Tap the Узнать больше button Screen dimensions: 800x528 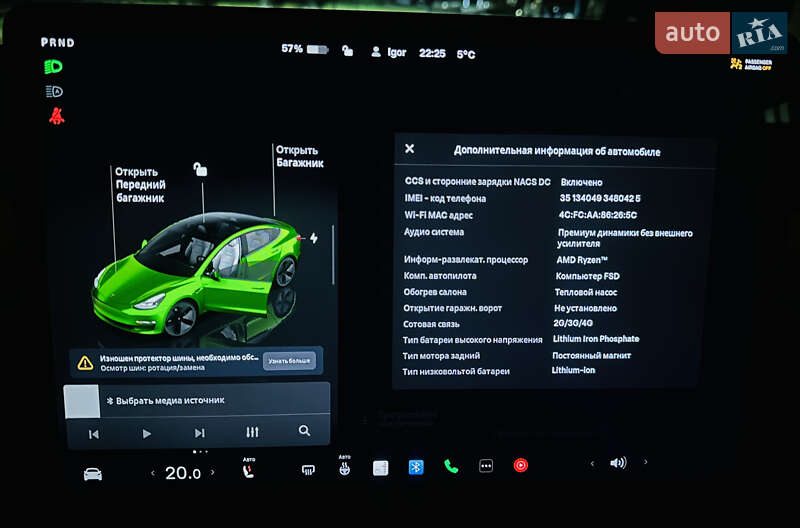[x=289, y=361]
